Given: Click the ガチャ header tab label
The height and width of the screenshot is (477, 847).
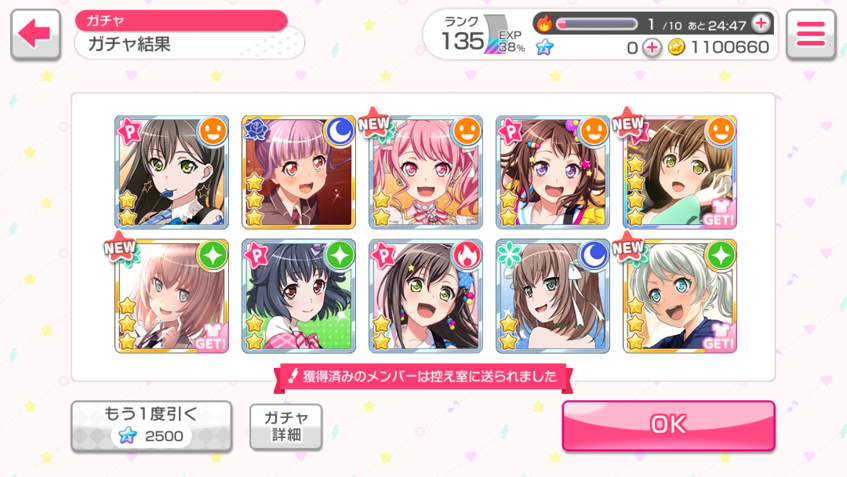Looking at the screenshot, I should [x=105, y=21].
